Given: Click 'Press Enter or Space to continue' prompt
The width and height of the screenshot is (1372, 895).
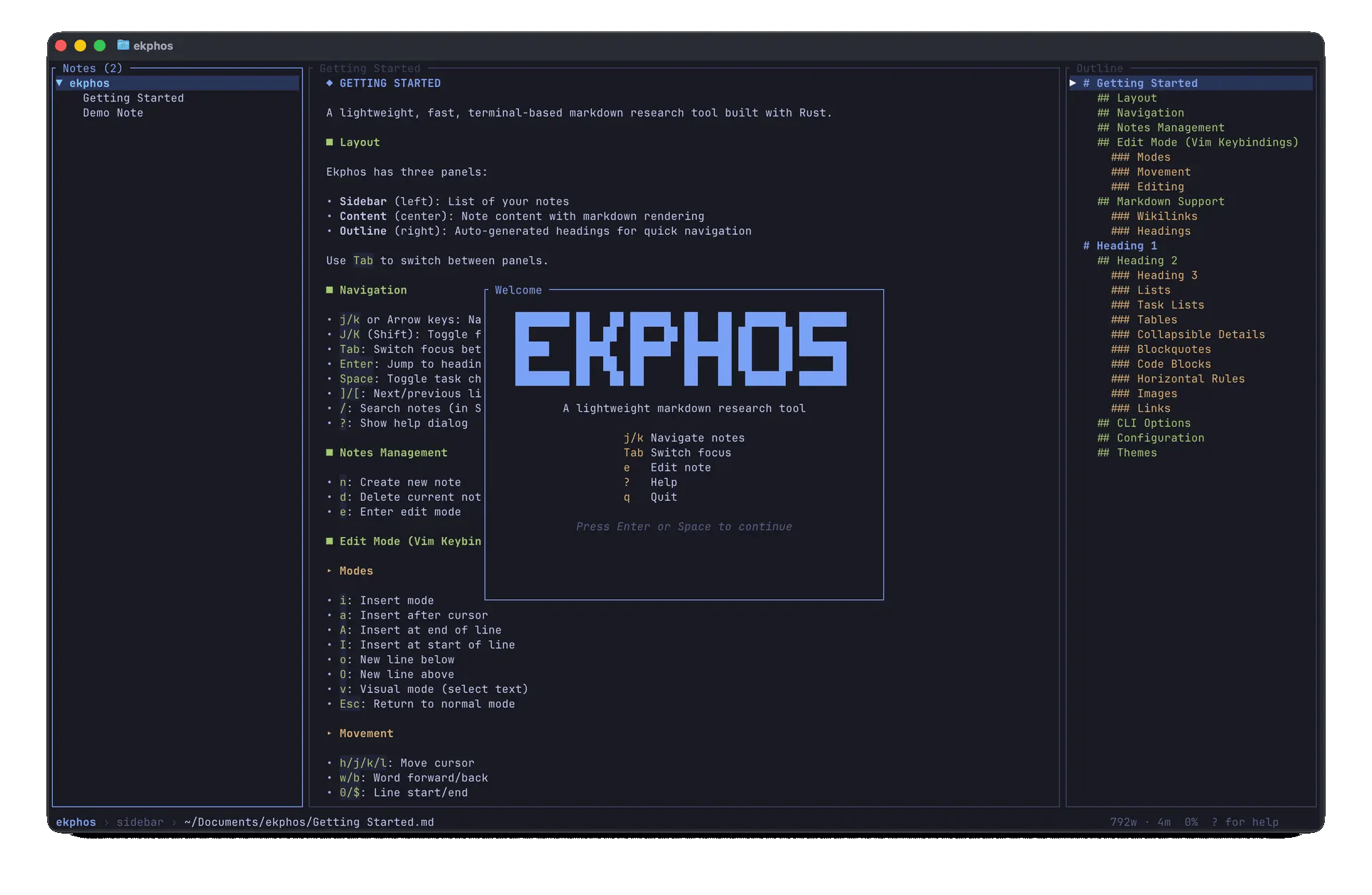Looking at the screenshot, I should (684, 526).
